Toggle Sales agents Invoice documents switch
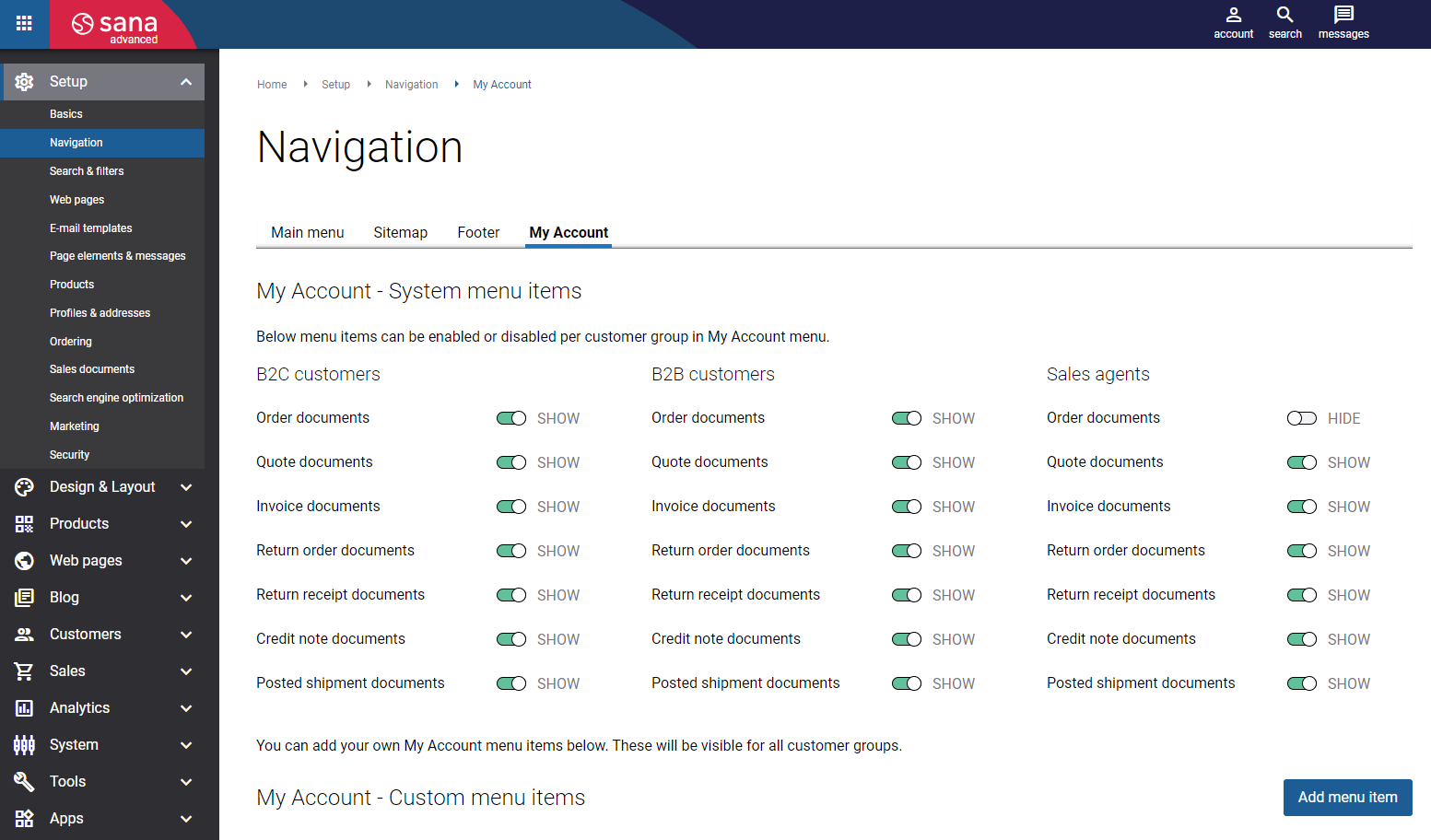 (1302, 507)
